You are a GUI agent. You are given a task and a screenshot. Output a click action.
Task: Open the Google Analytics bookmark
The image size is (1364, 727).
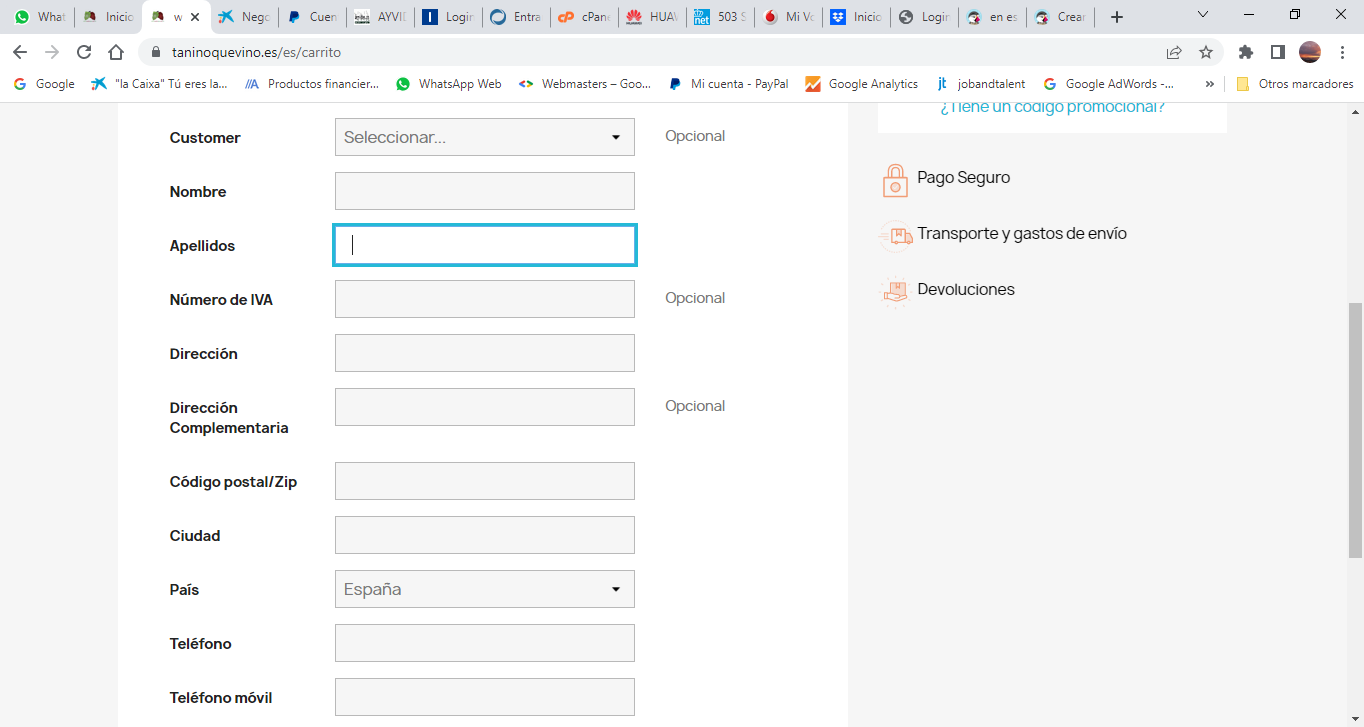point(862,84)
